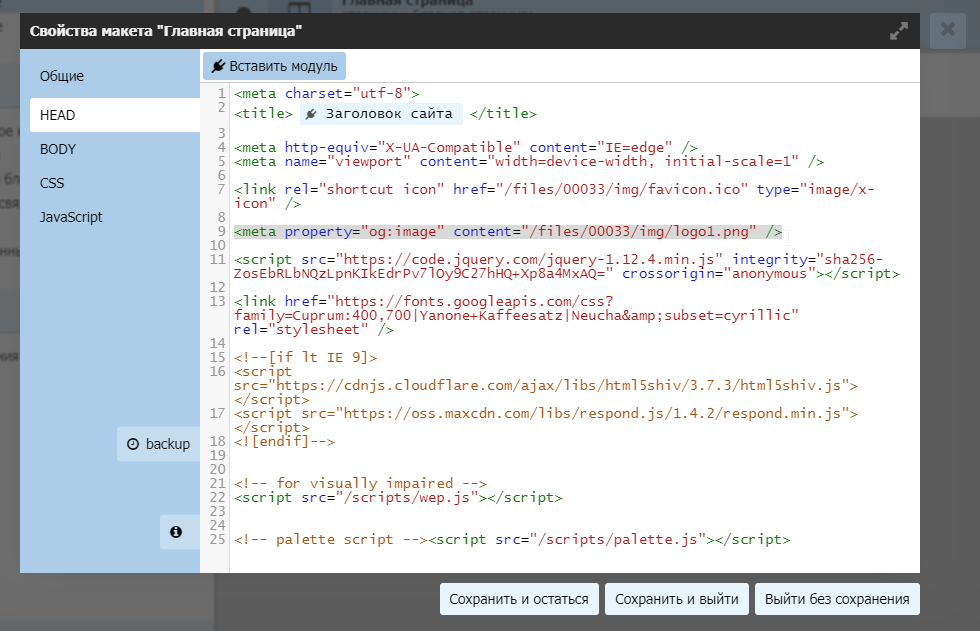Image resolution: width=980 pixels, height=631 pixels.
Task: Click the palette.js script source
Action: click(x=618, y=540)
